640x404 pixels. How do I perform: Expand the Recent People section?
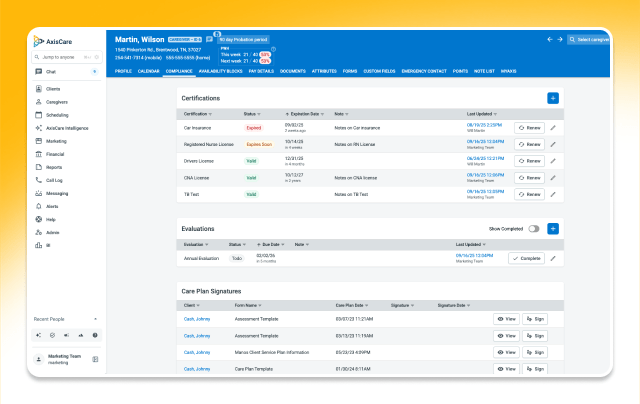96,318
